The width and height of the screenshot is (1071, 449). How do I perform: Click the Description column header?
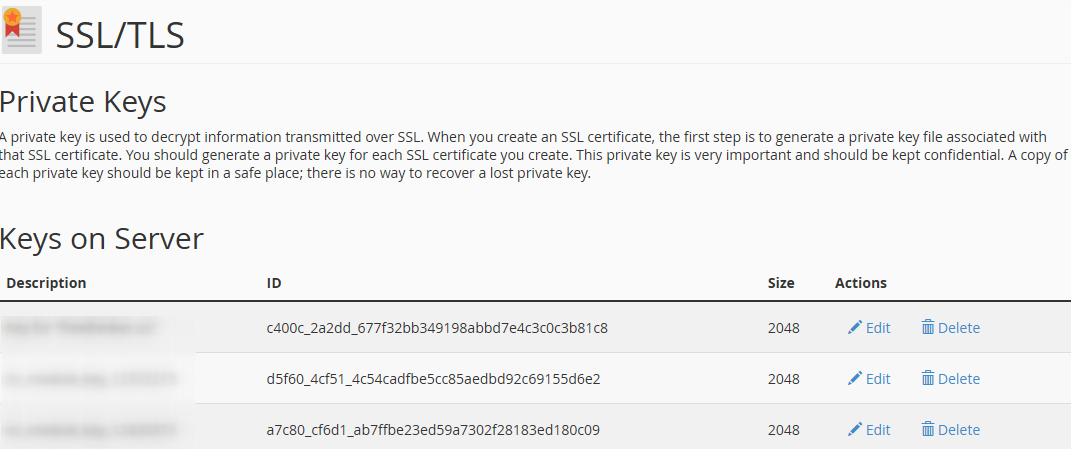pos(46,283)
